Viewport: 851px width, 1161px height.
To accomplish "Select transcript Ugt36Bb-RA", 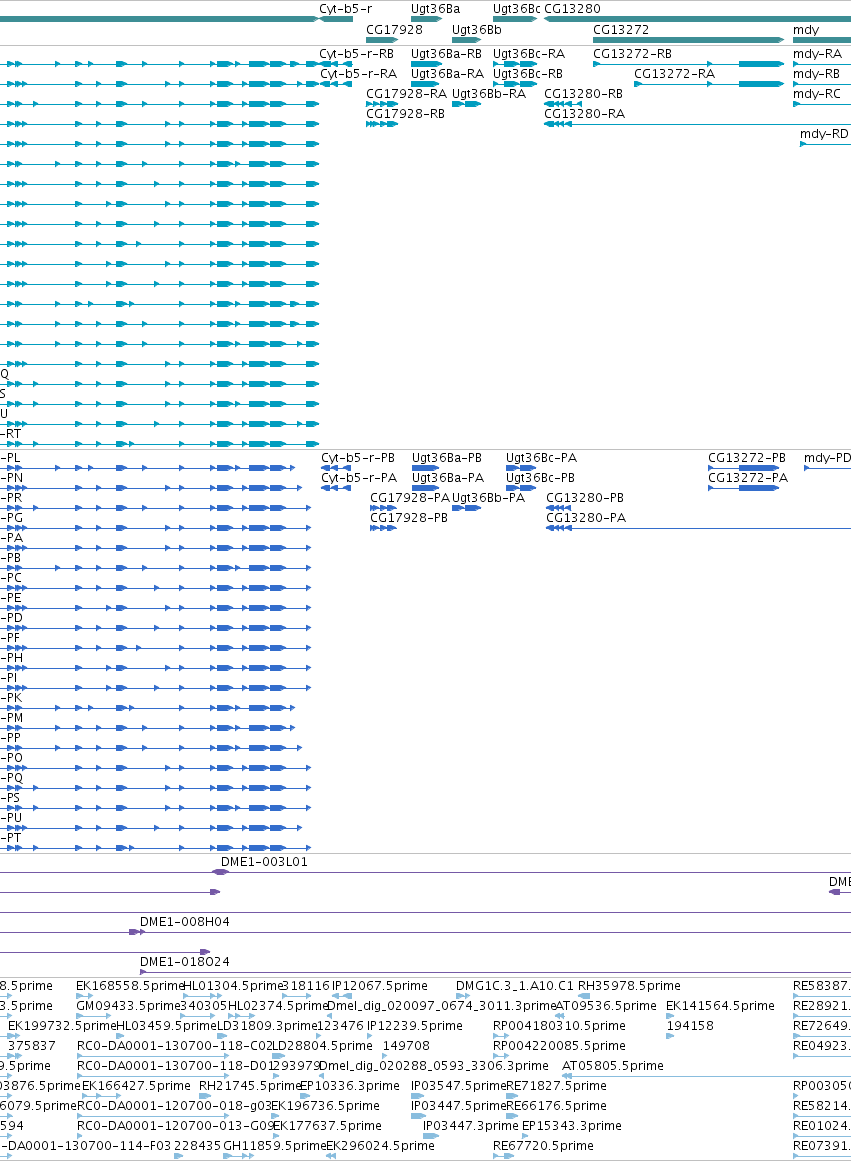I will (x=489, y=94).
